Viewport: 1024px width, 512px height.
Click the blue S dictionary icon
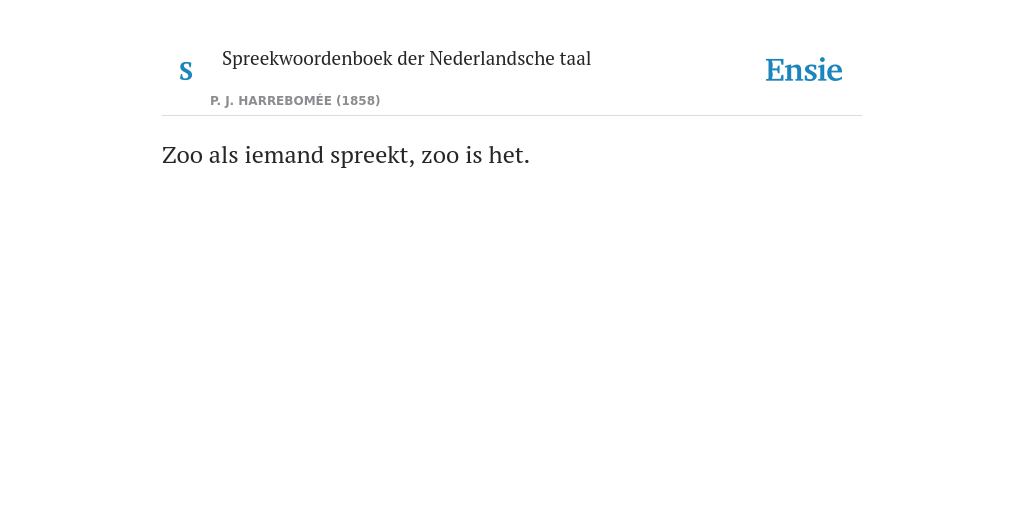pyautogui.click(x=186, y=71)
